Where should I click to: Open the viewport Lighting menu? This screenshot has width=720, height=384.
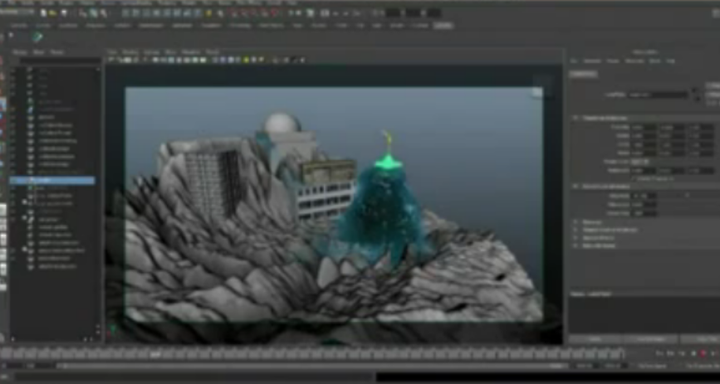pyautogui.click(x=152, y=52)
